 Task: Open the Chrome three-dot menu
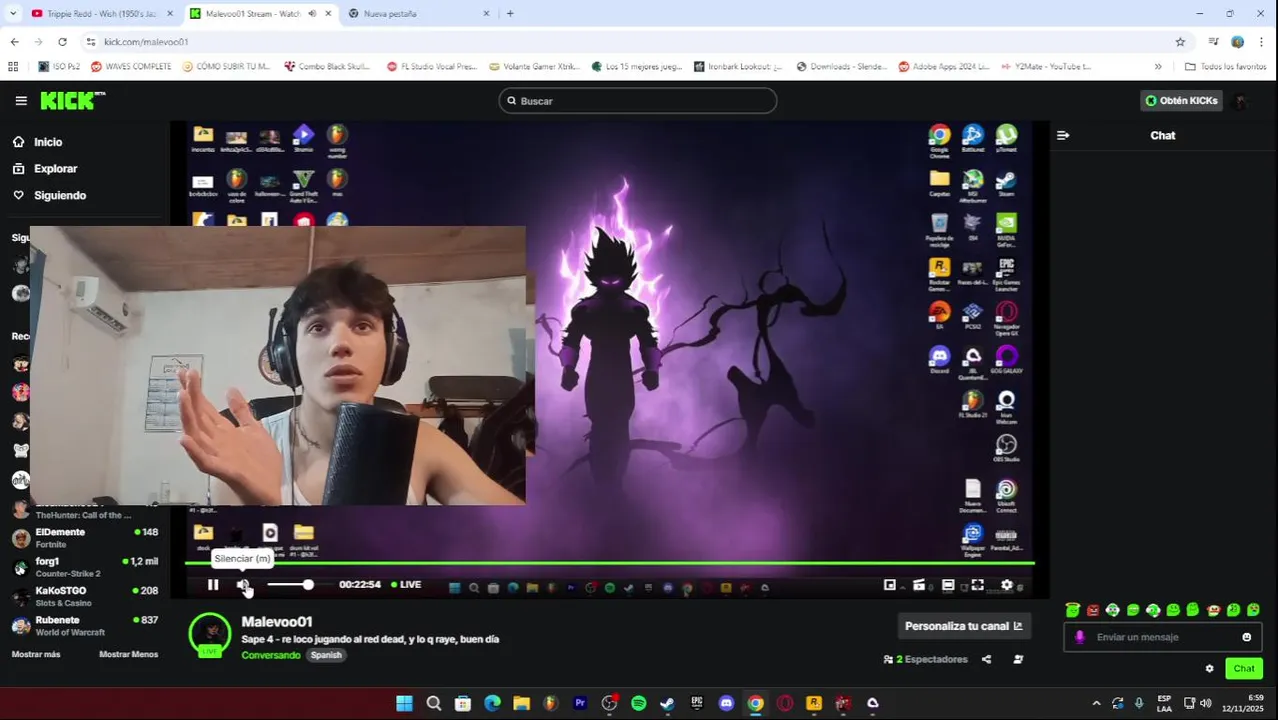[x=1262, y=42]
